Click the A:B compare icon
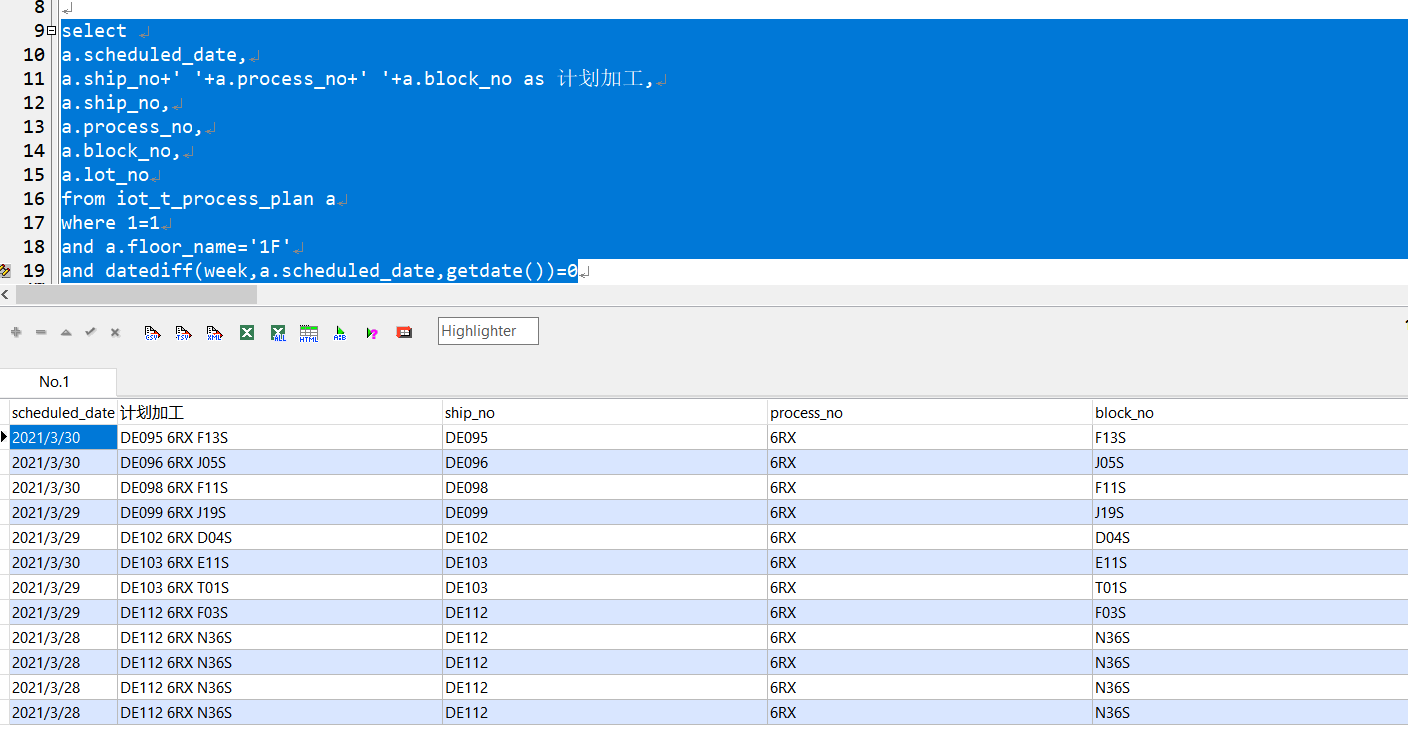The width and height of the screenshot is (1408, 747). pyautogui.click(x=340, y=333)
